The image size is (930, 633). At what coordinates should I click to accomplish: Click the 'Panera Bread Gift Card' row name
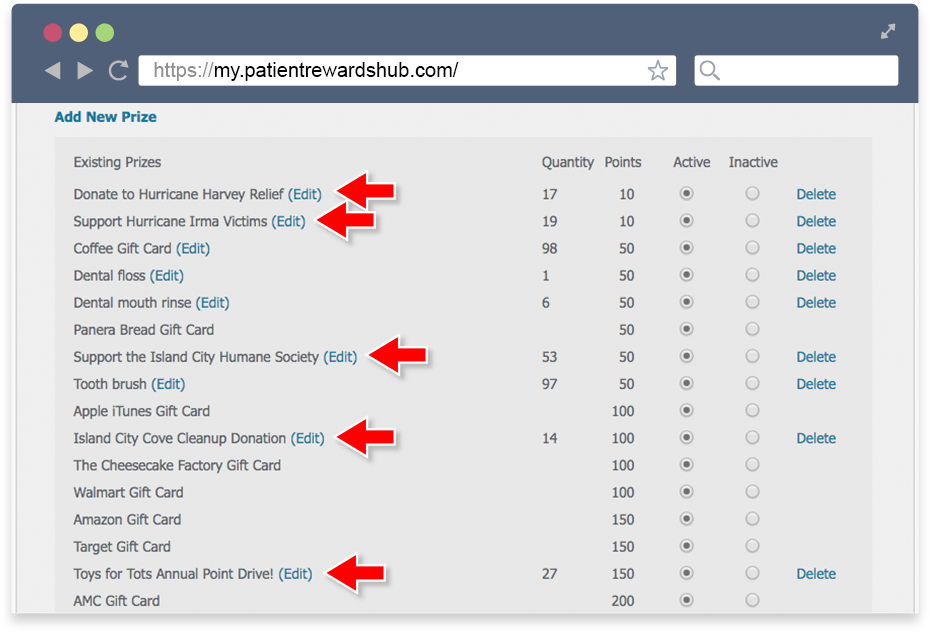coord(144,330)
